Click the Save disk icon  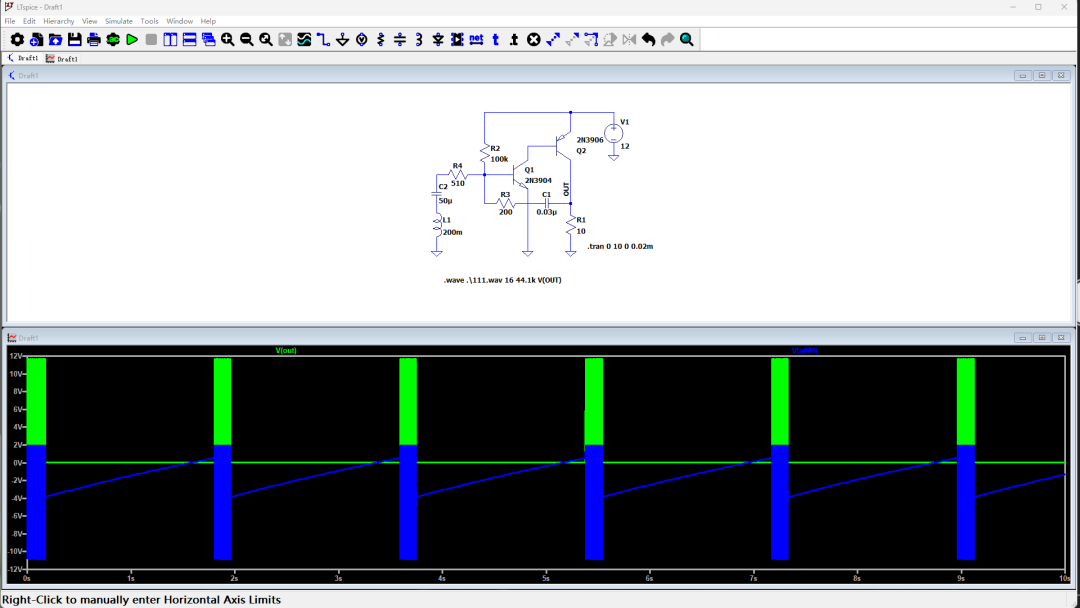tap(74, 39)
